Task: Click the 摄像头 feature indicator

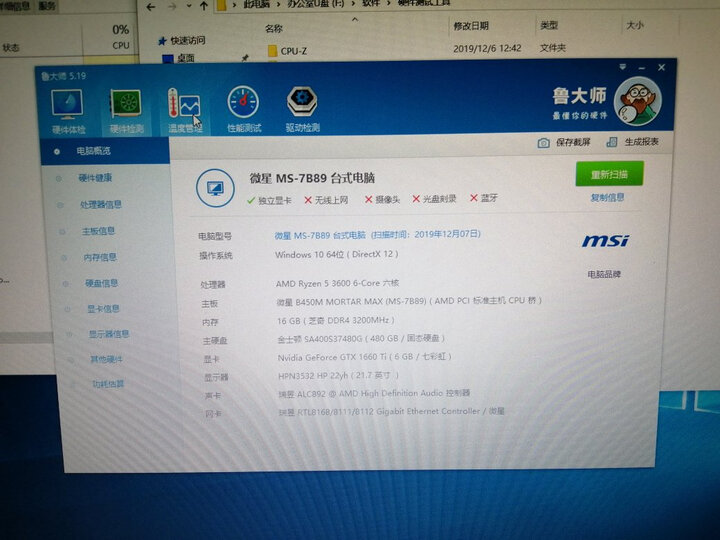Action: [382, 199]
